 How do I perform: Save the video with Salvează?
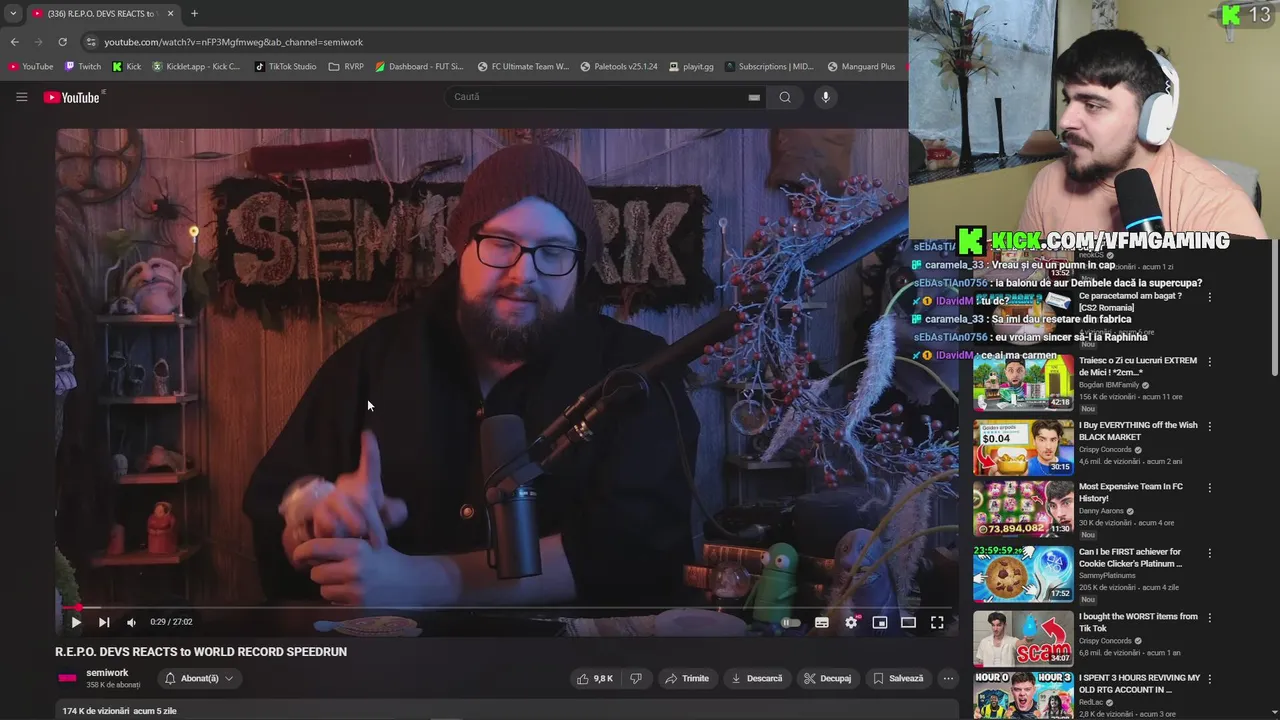pyautogui.click(x=898, y=678)
